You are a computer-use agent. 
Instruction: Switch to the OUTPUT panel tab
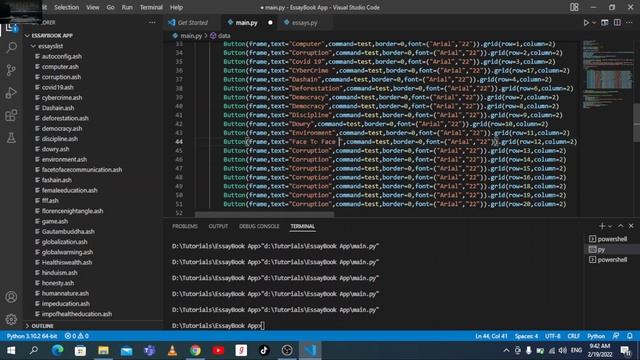(x=218, y=226)
